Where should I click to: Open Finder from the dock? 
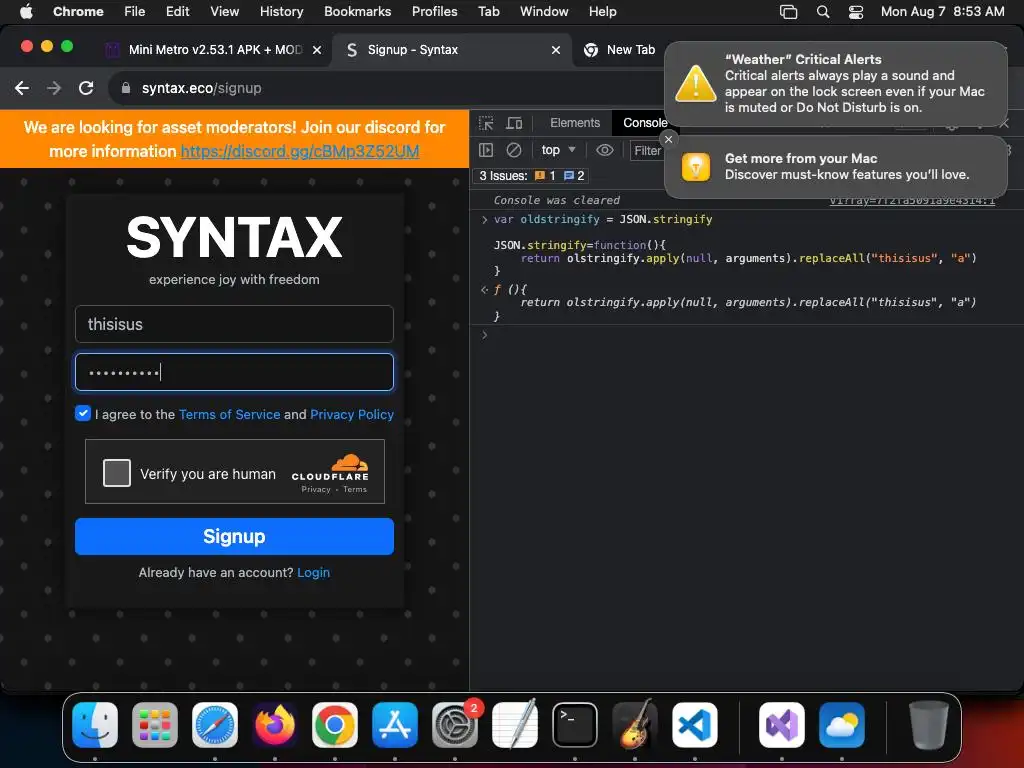(95, 725)
